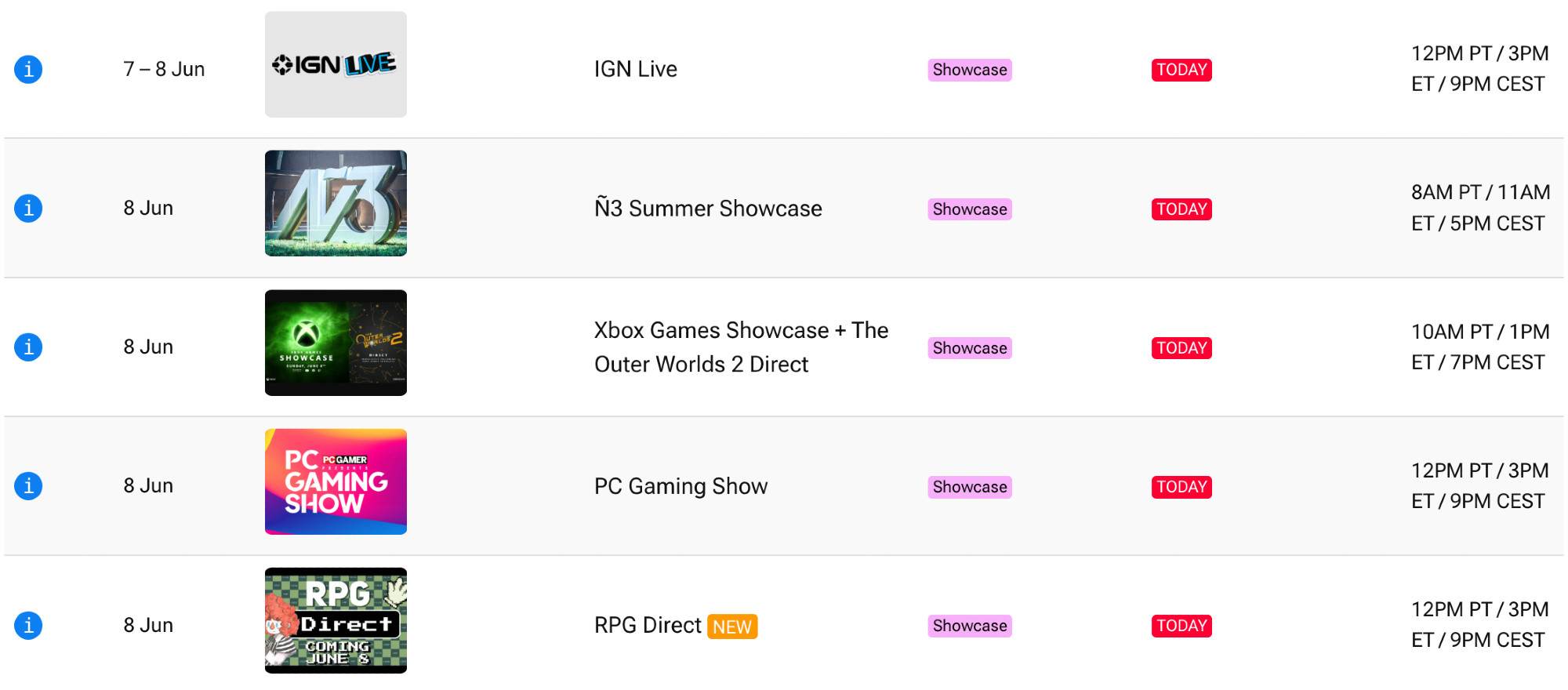The width and height of the screenshot is (1568, 690).
Task: Open the info icon beside Ñ3 Summer Showcase
Action: pyautogui.click(x=28, y=208)
